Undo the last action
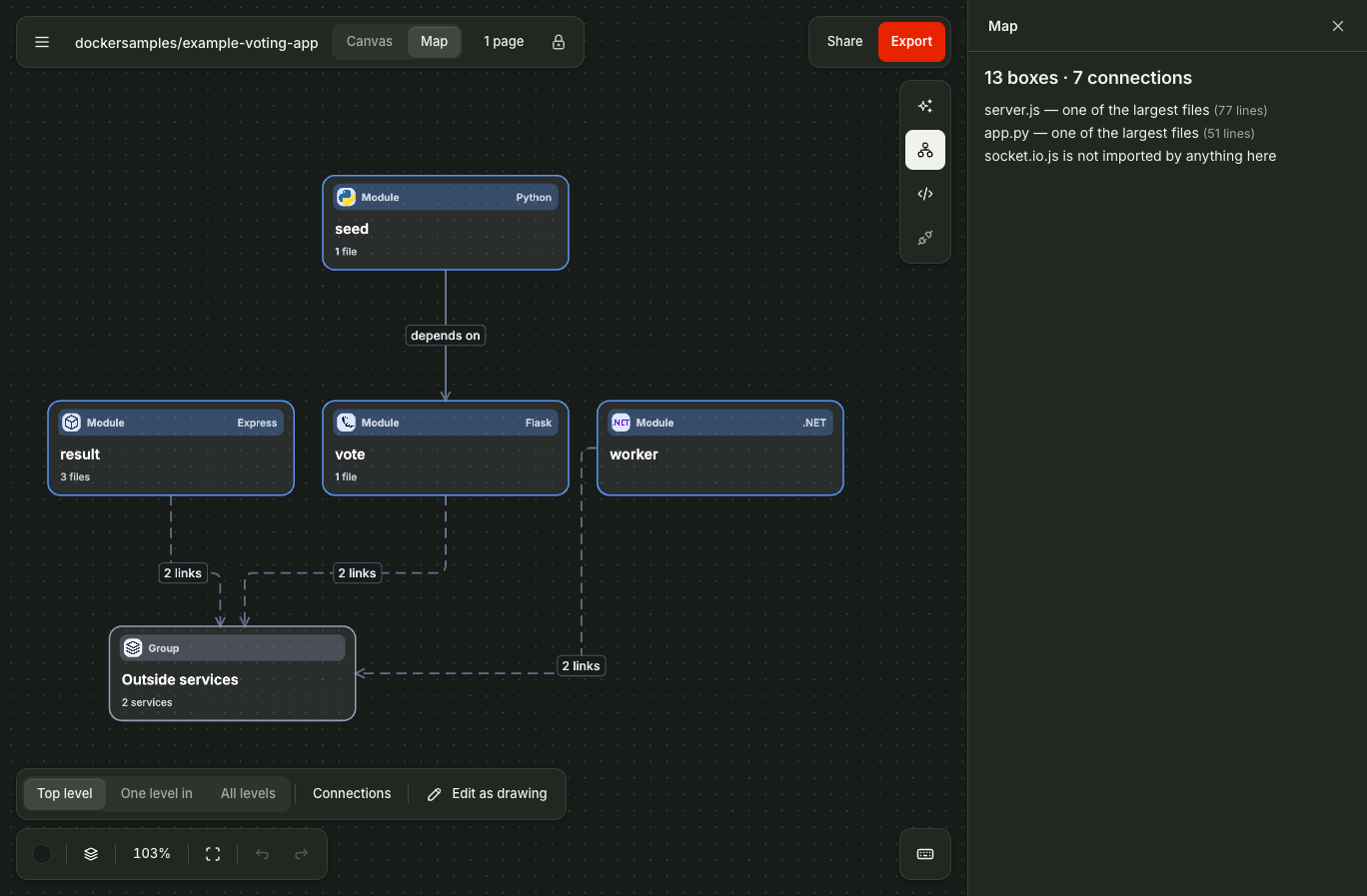 point(262,854)
